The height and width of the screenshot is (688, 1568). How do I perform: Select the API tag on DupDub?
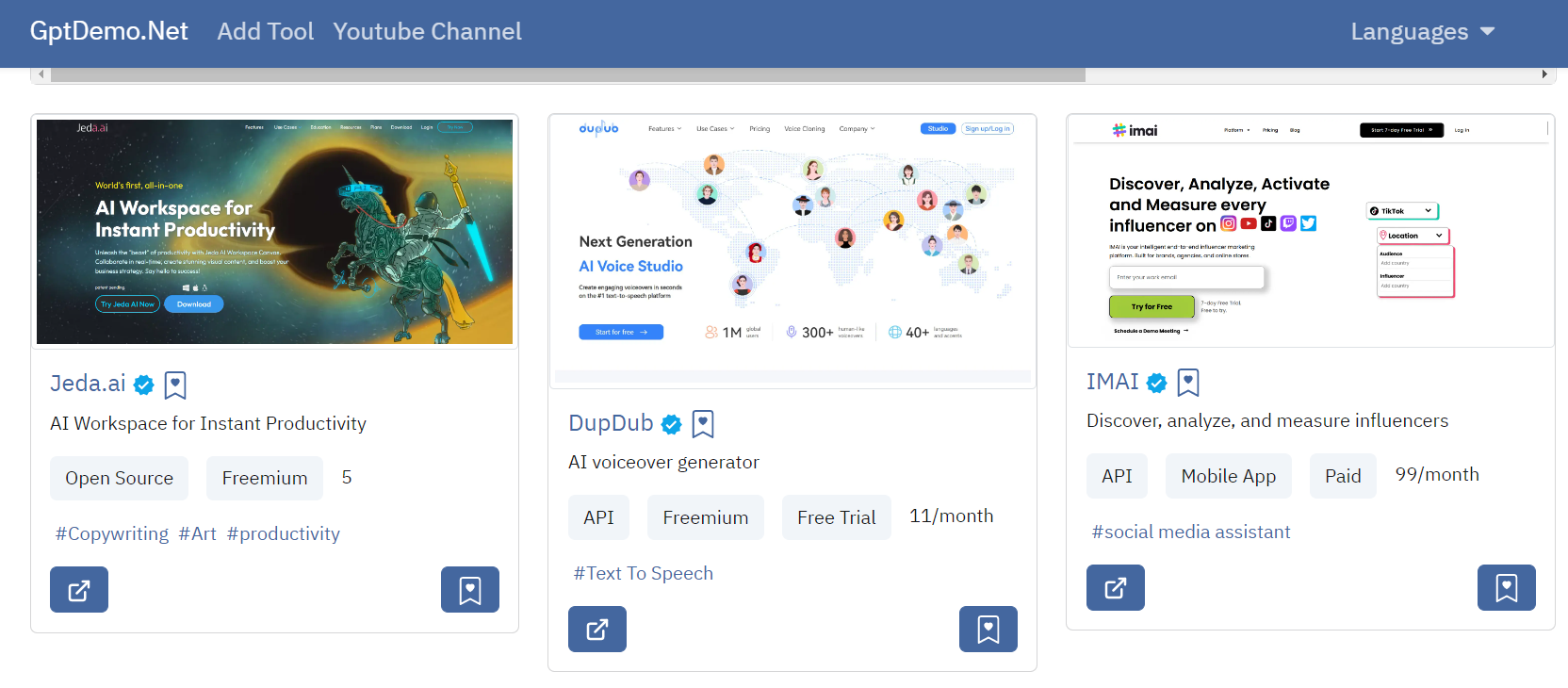[598, 517]
